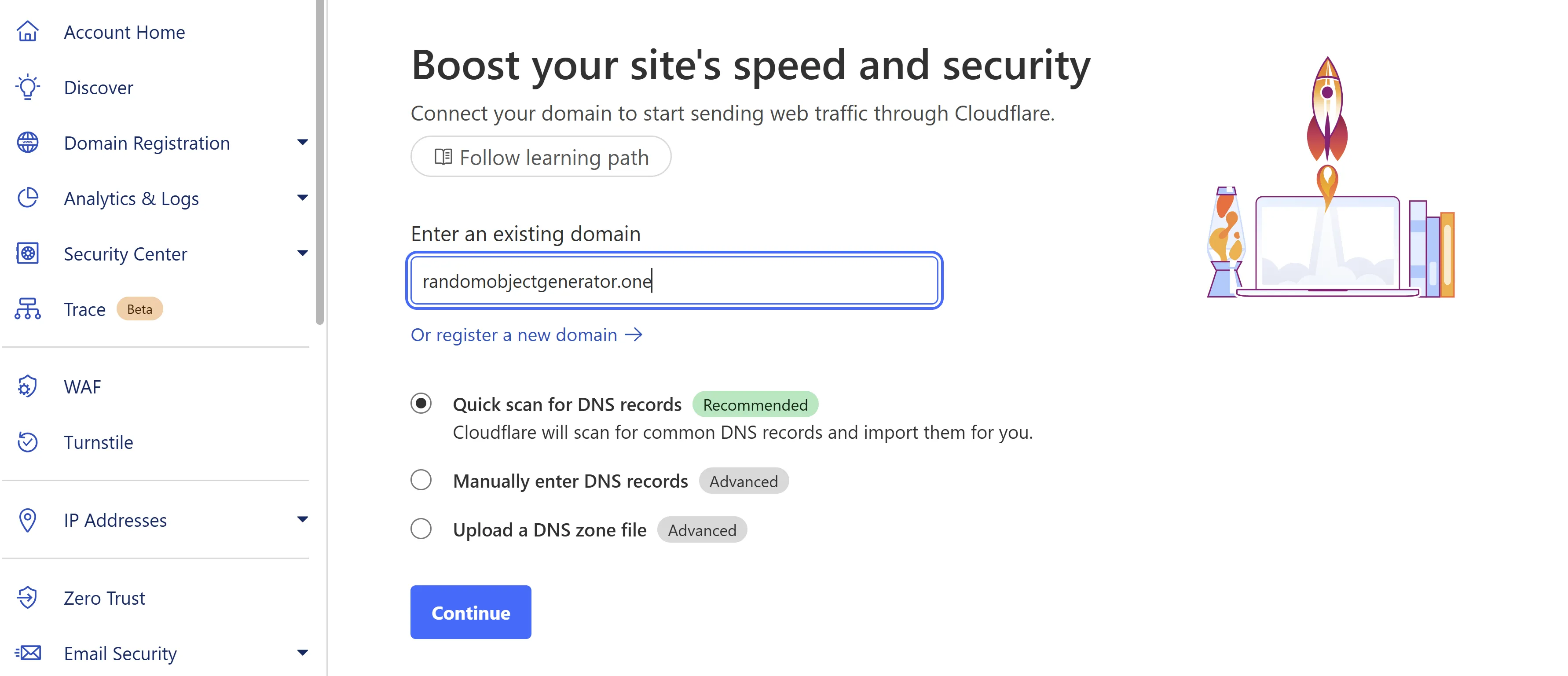Expand the Analytics & Logs arrow
Screen dimensions: 1568x676
303,198
